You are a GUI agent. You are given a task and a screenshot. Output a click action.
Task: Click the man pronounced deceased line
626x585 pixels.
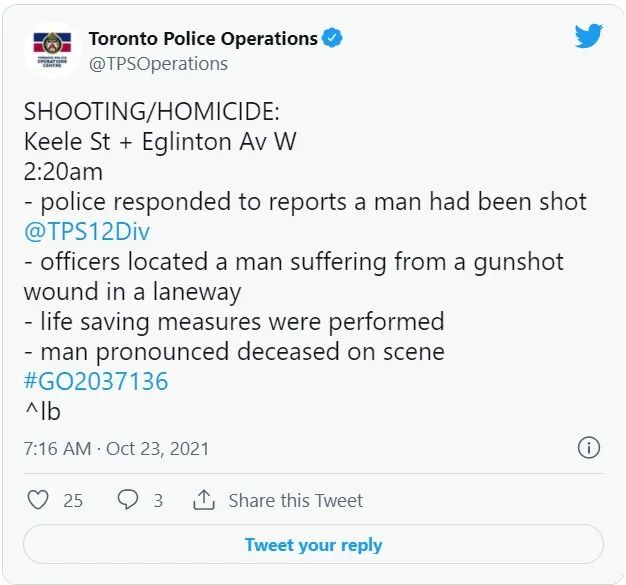[234, 352]
